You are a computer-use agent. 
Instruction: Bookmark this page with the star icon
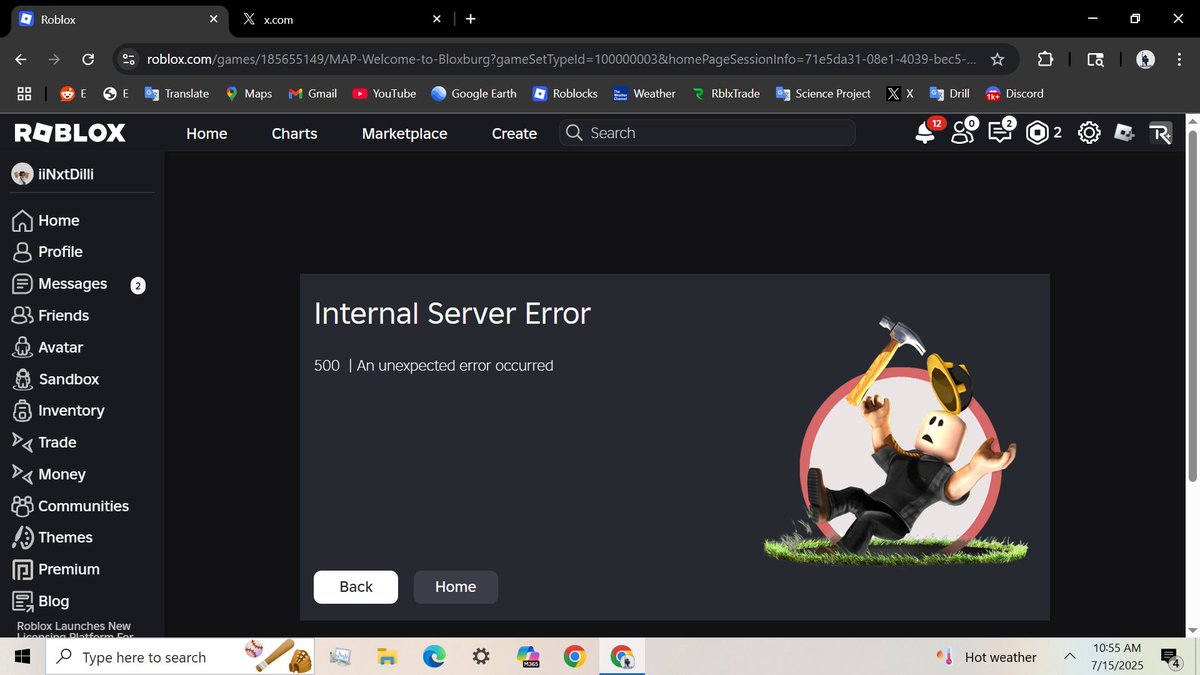[x=997, y=59]
